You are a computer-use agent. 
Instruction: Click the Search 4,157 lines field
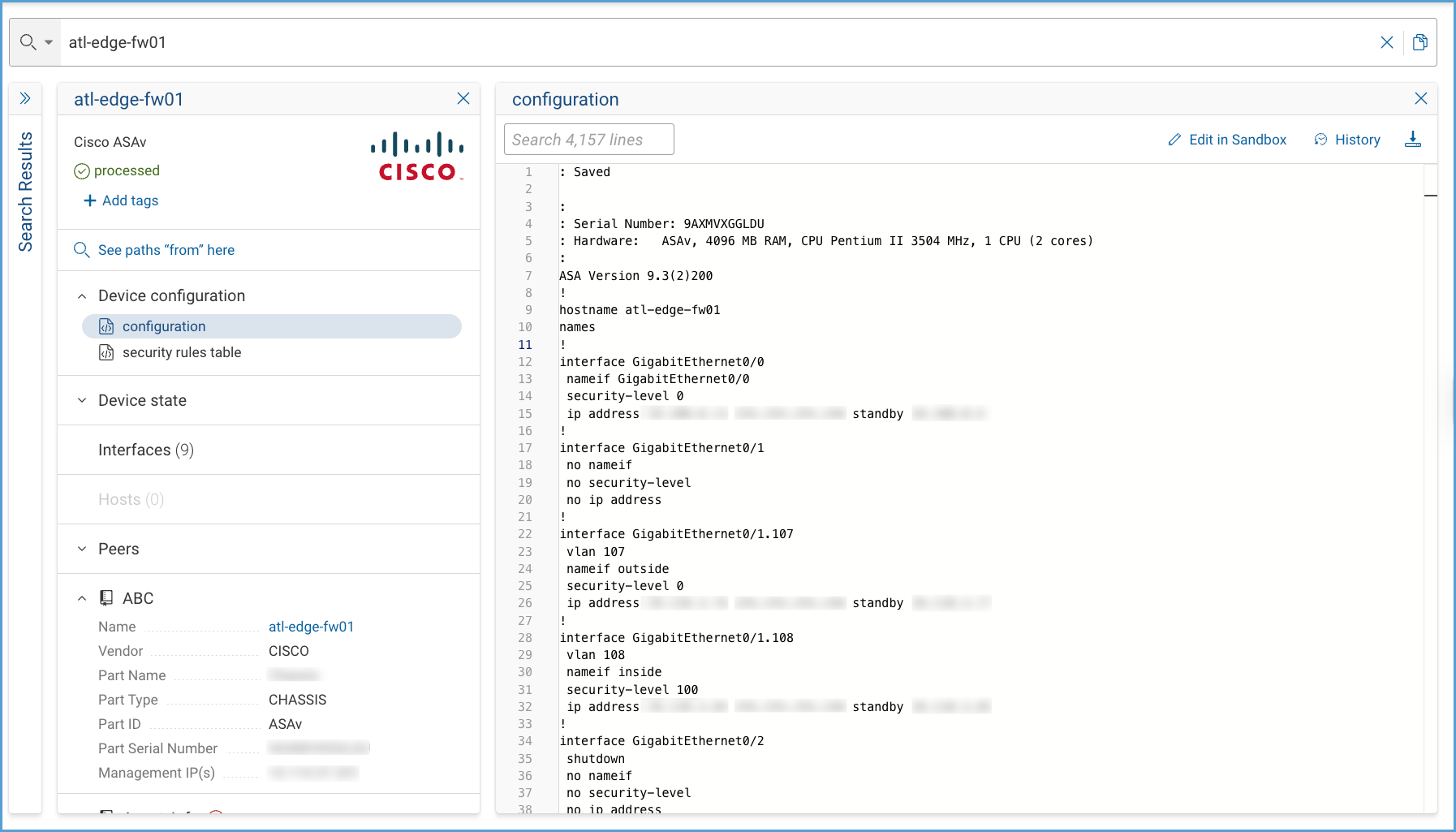pos(588,140)
